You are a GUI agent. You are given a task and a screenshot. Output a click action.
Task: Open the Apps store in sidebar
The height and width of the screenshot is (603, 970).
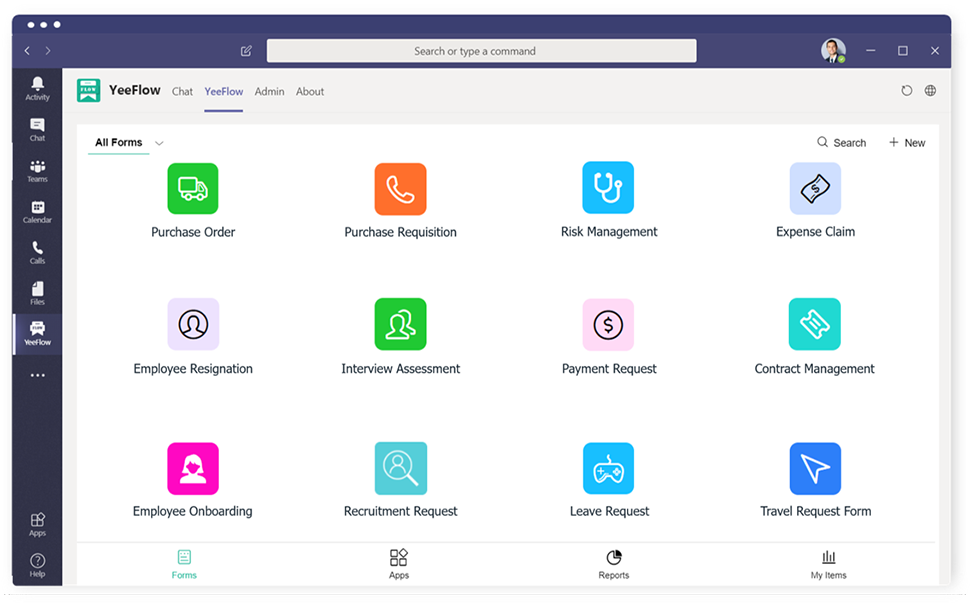click(37, 524)
